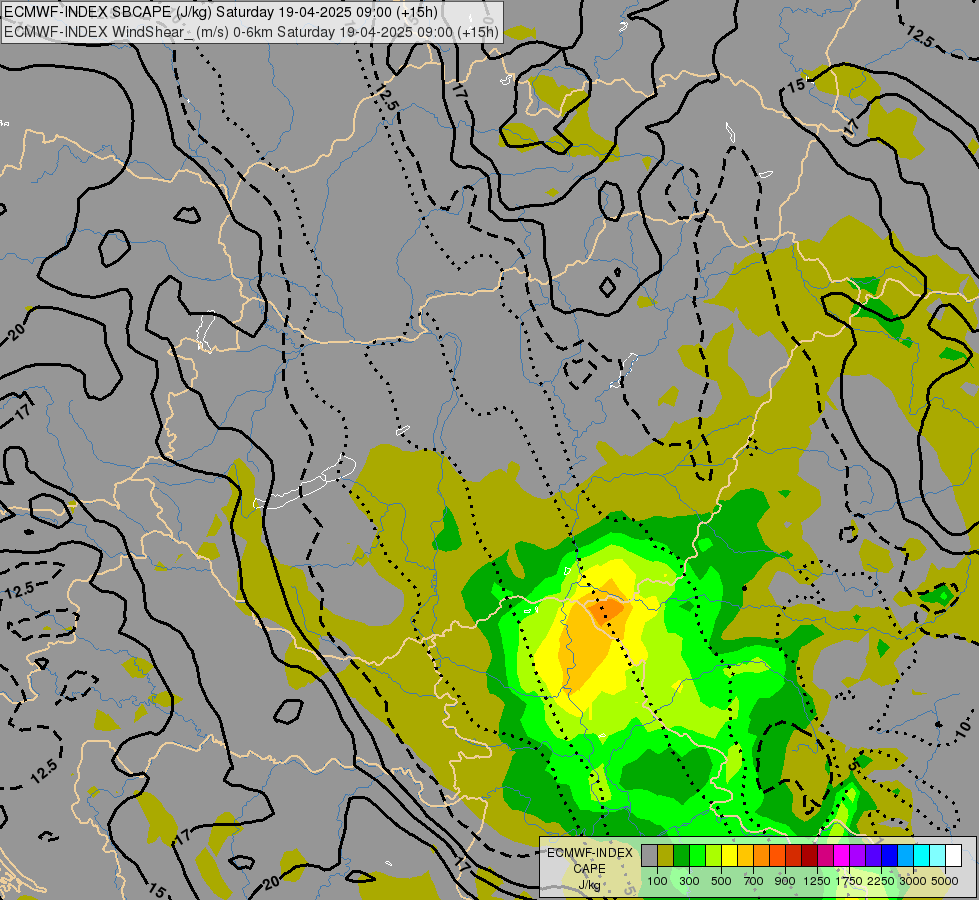Click the legend value 700
979x900 pixels.
754,881
